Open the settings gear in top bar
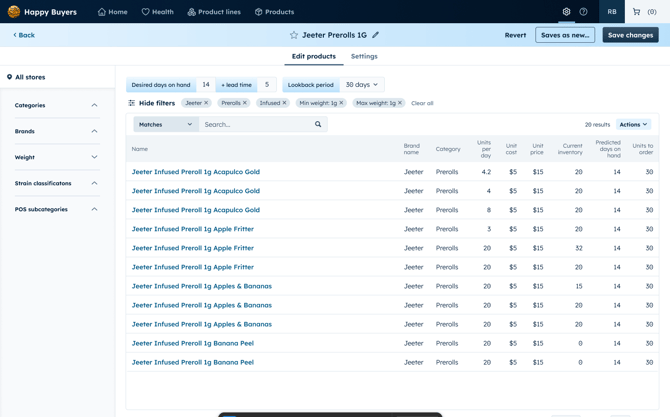This screenshot has width=670, height=417. pyautogui.click(x=566, y=12)
